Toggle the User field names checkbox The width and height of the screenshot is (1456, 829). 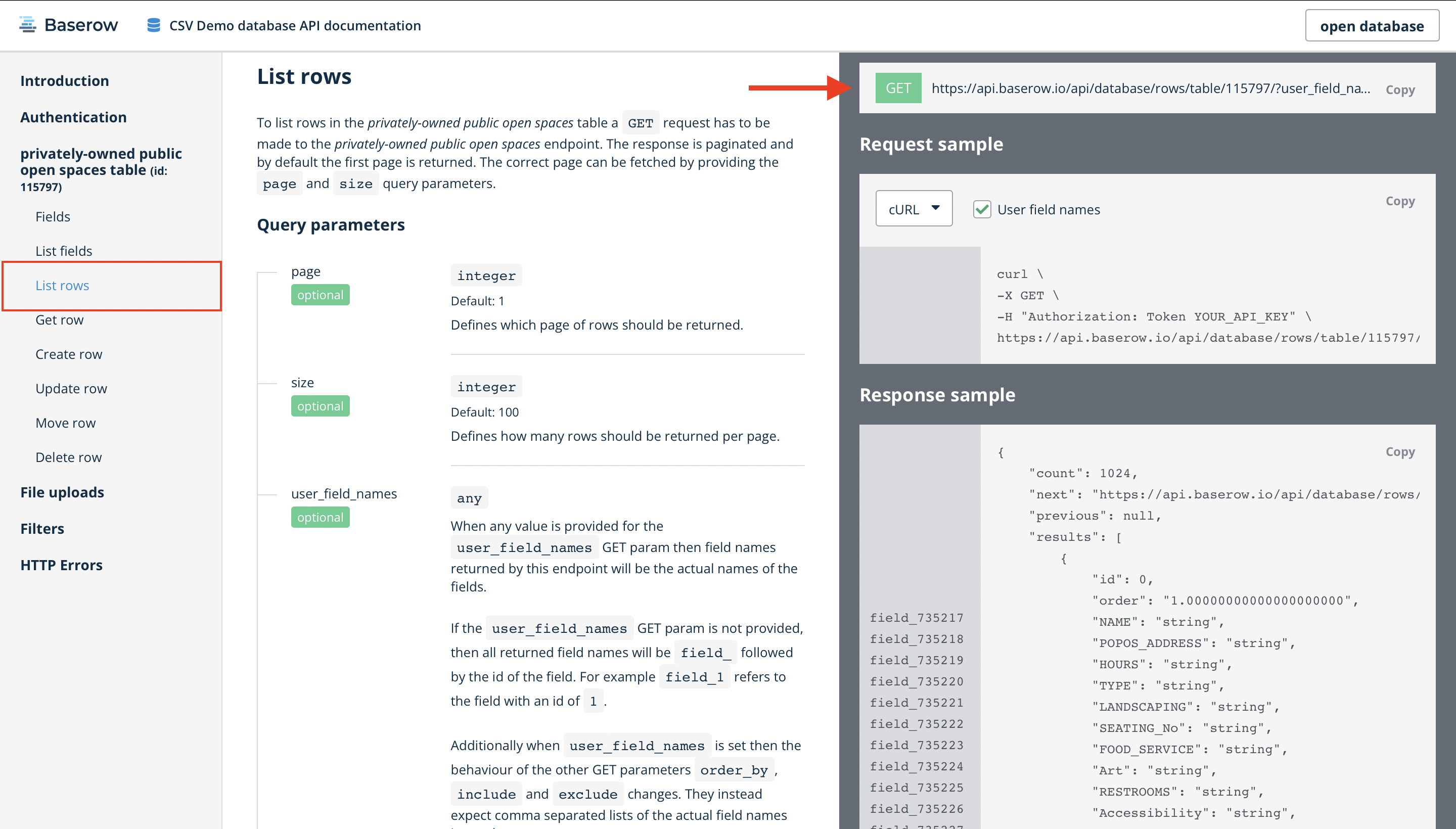(x=982, y=210)
